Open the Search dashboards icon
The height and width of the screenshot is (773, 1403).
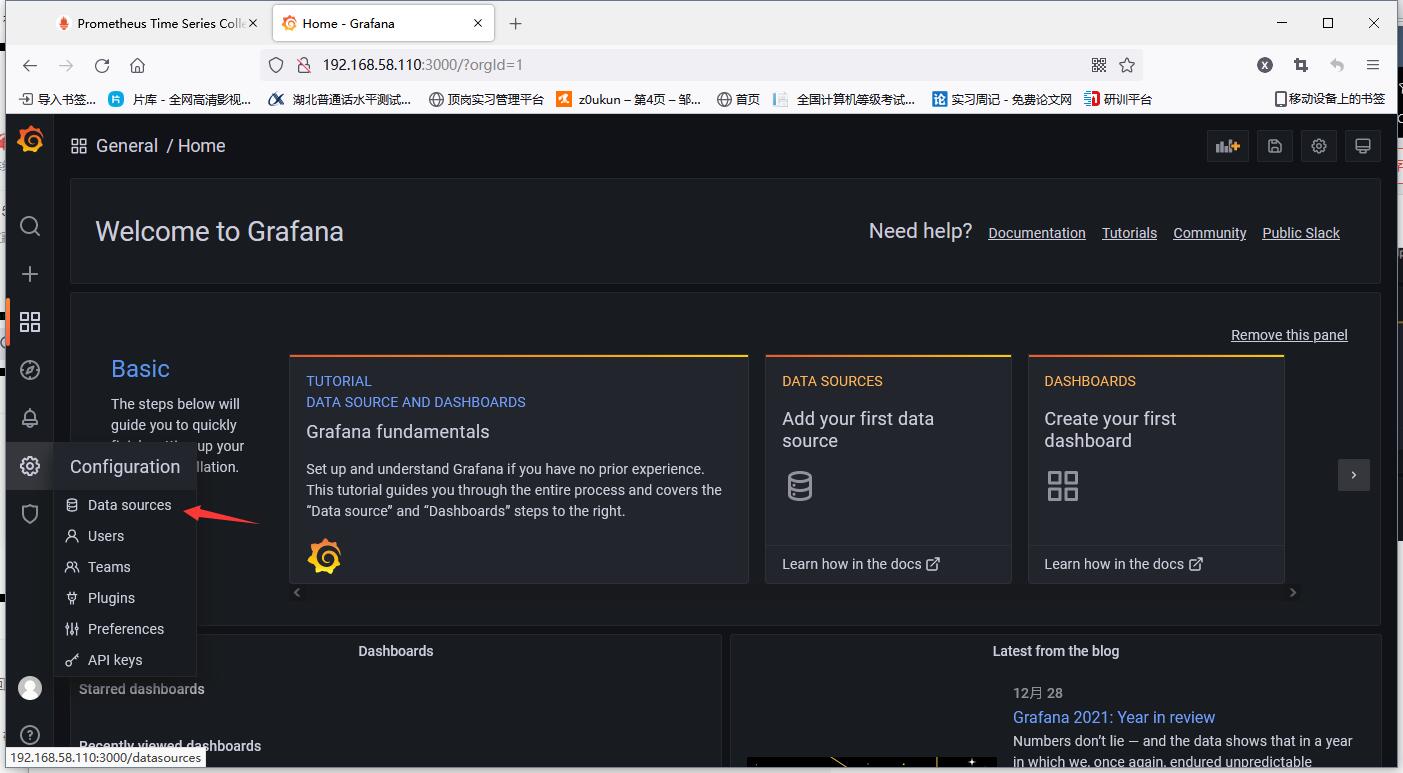(x=30, y=226)
